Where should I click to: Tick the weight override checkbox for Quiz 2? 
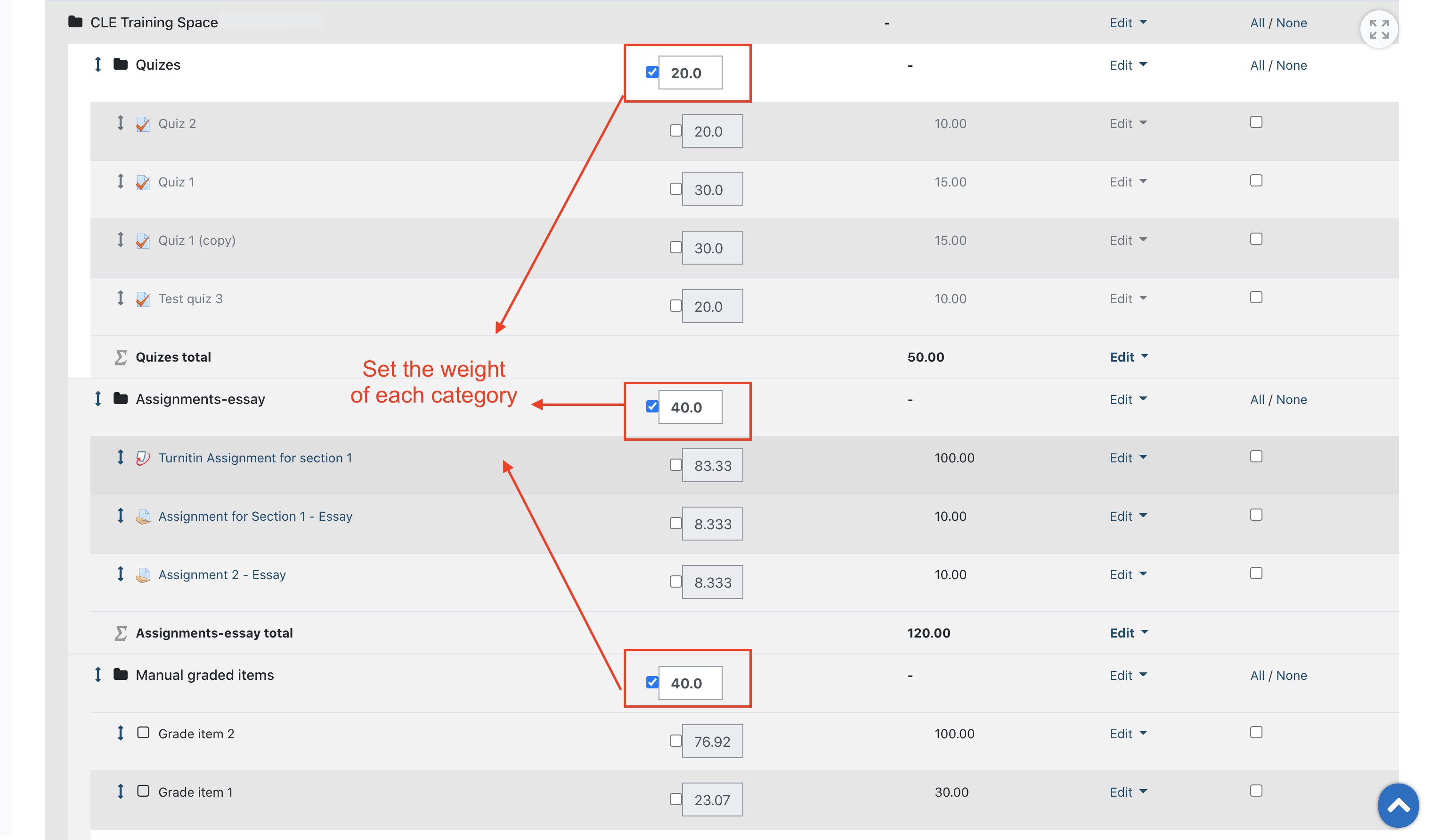tap(675, 130)
